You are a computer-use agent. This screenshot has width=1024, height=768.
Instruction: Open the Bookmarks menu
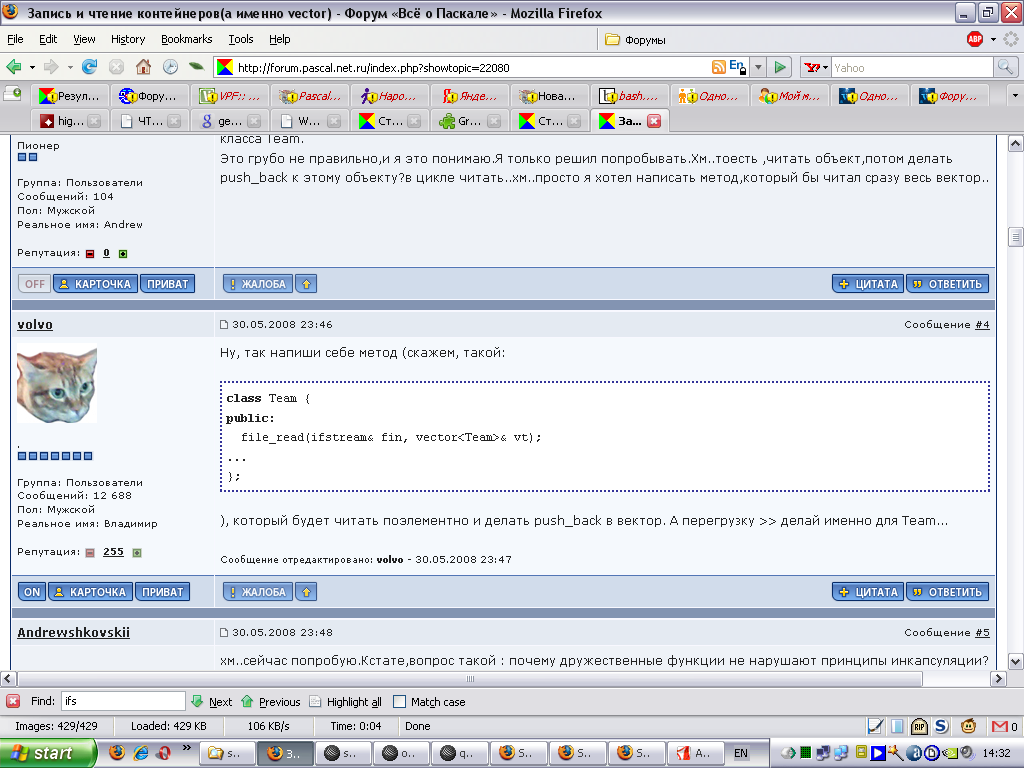coord(186,39)
